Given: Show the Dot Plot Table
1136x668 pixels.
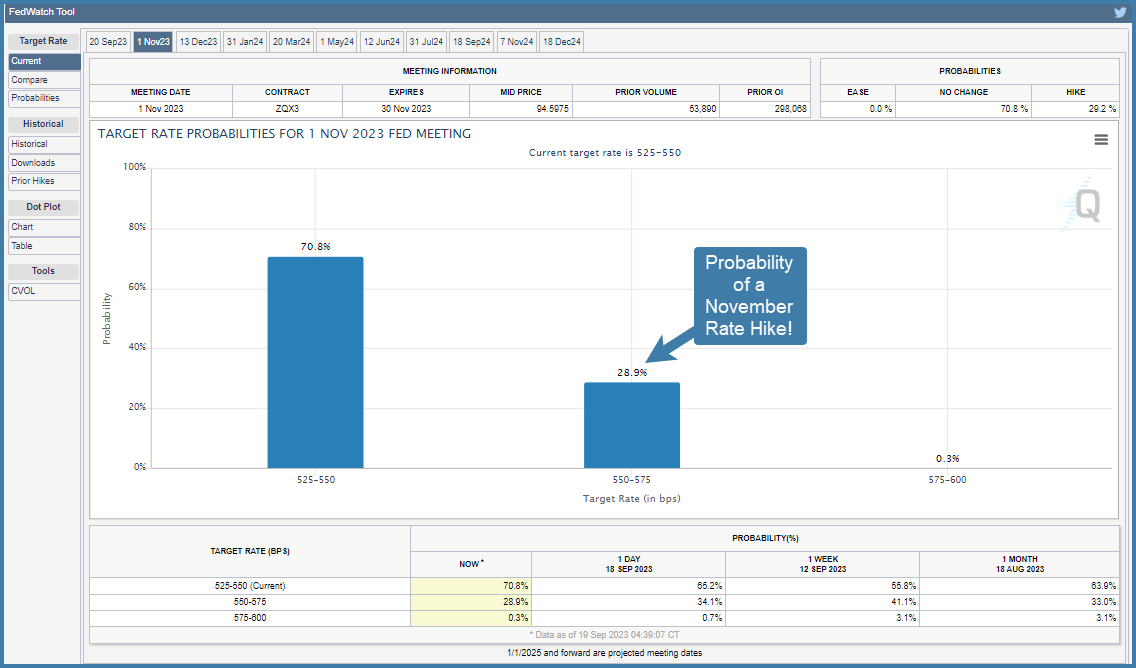Looking at the screenshot, I should click(x=44, y=246).
